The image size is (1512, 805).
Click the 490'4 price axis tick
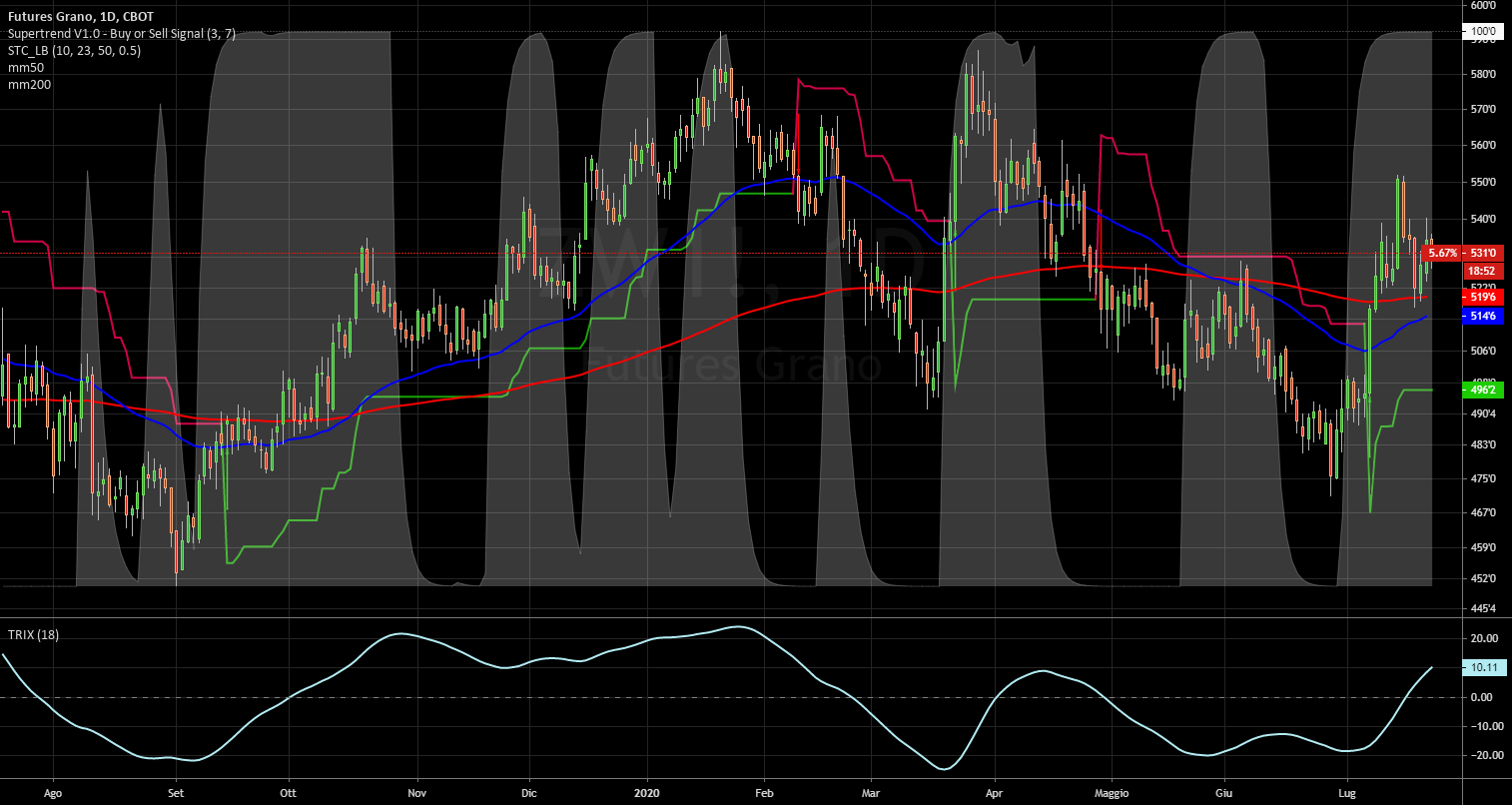(1483, 413)
